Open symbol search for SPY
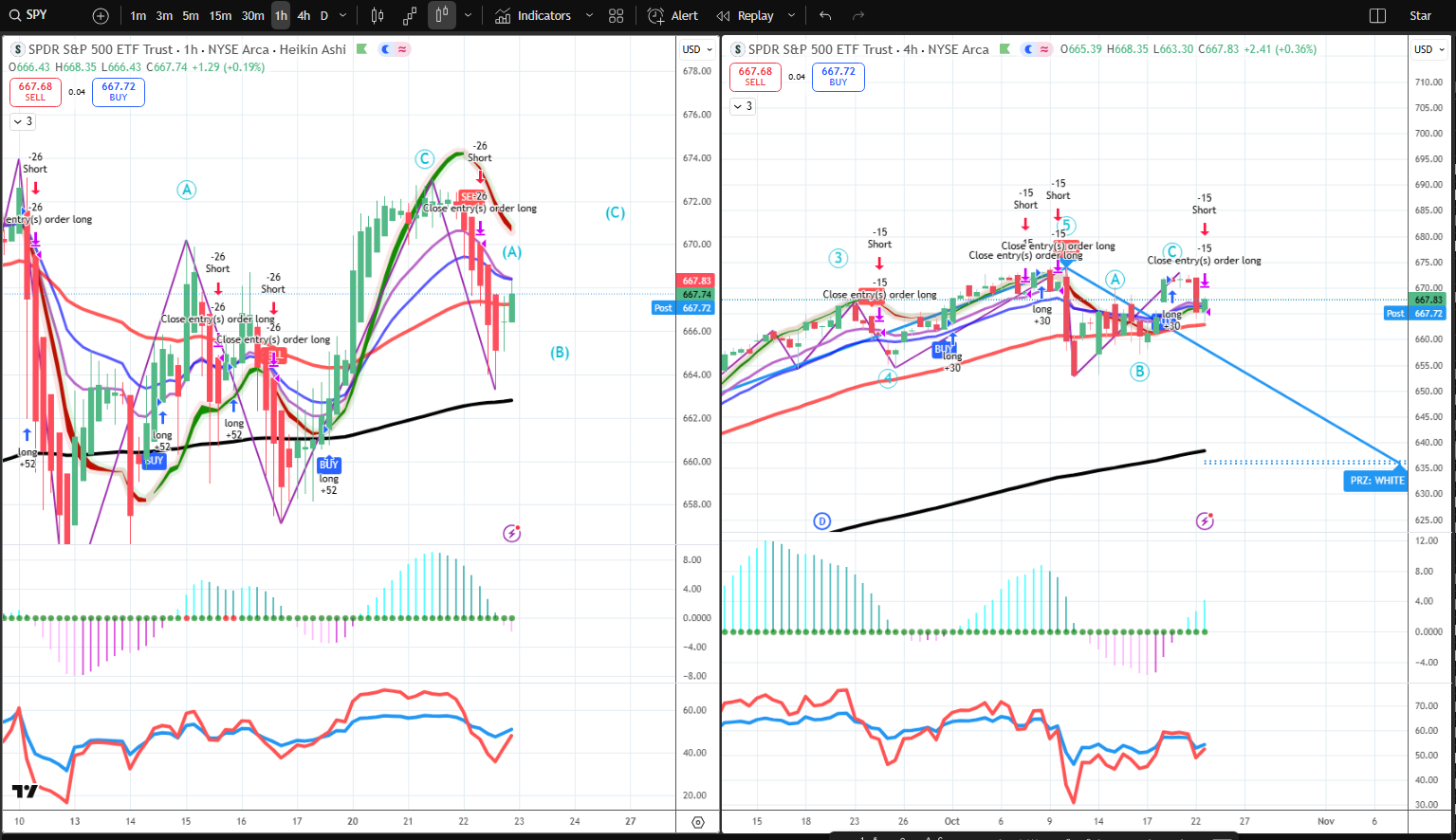Viewport: 1456px width, 840px height. 28,15
